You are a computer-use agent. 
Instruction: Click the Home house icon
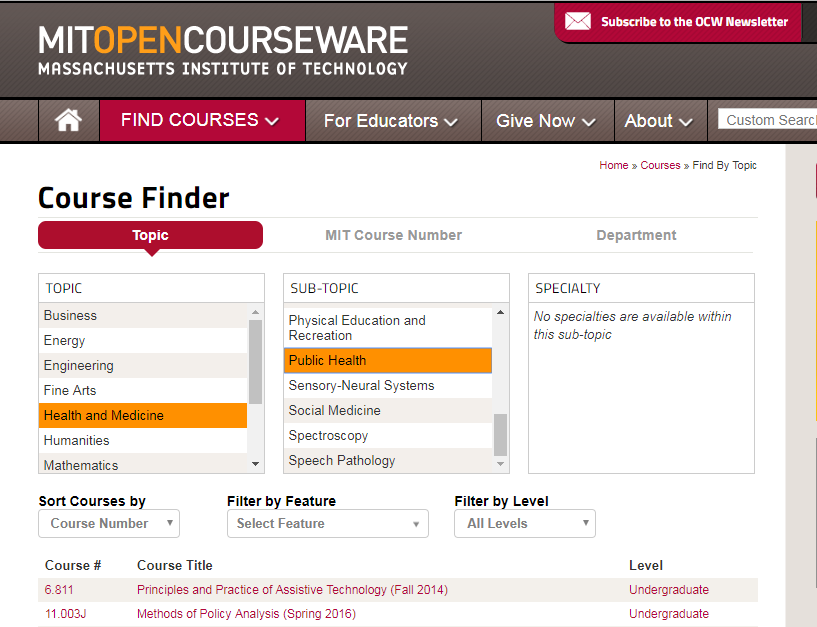coord(68,121)
